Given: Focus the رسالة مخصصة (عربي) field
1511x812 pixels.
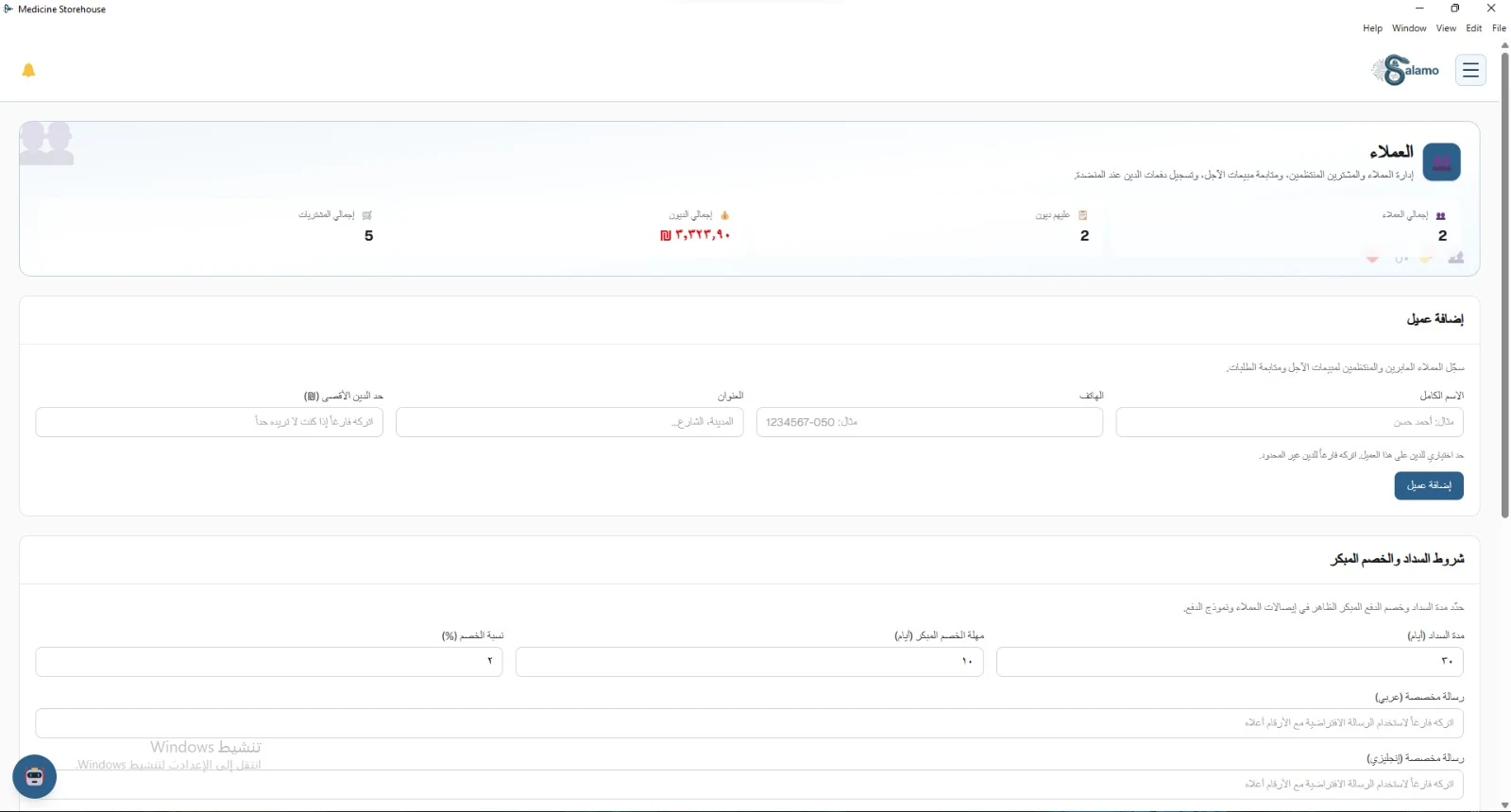Looking at the screenshot, I should pos(750,723).
